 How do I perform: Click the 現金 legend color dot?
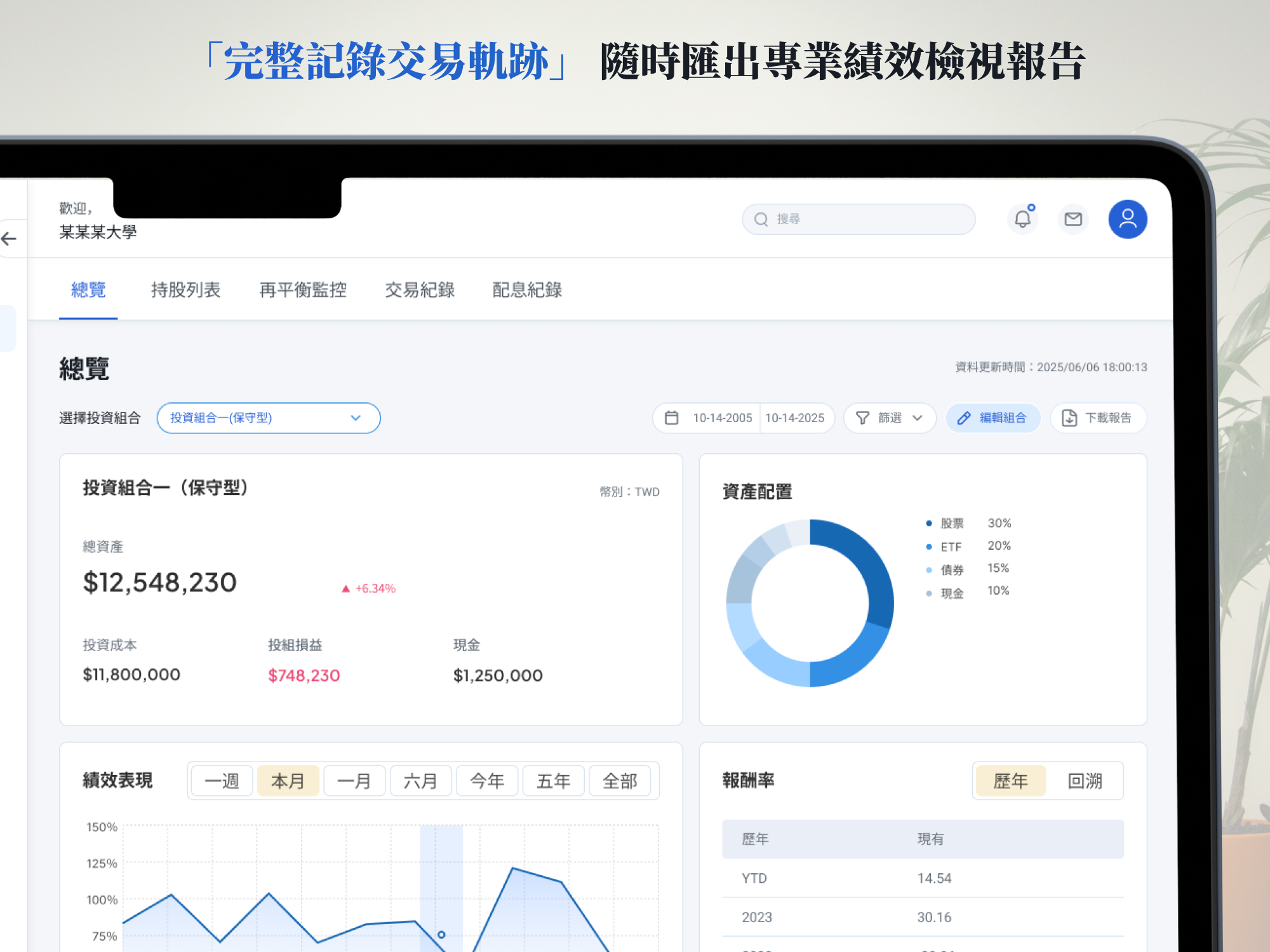coord(928,593)
